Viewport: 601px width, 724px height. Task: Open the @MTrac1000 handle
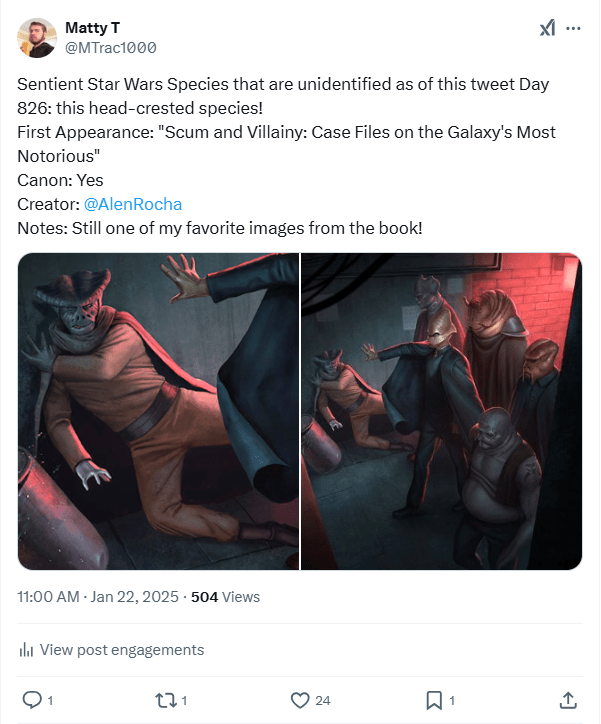coord(110,47)
